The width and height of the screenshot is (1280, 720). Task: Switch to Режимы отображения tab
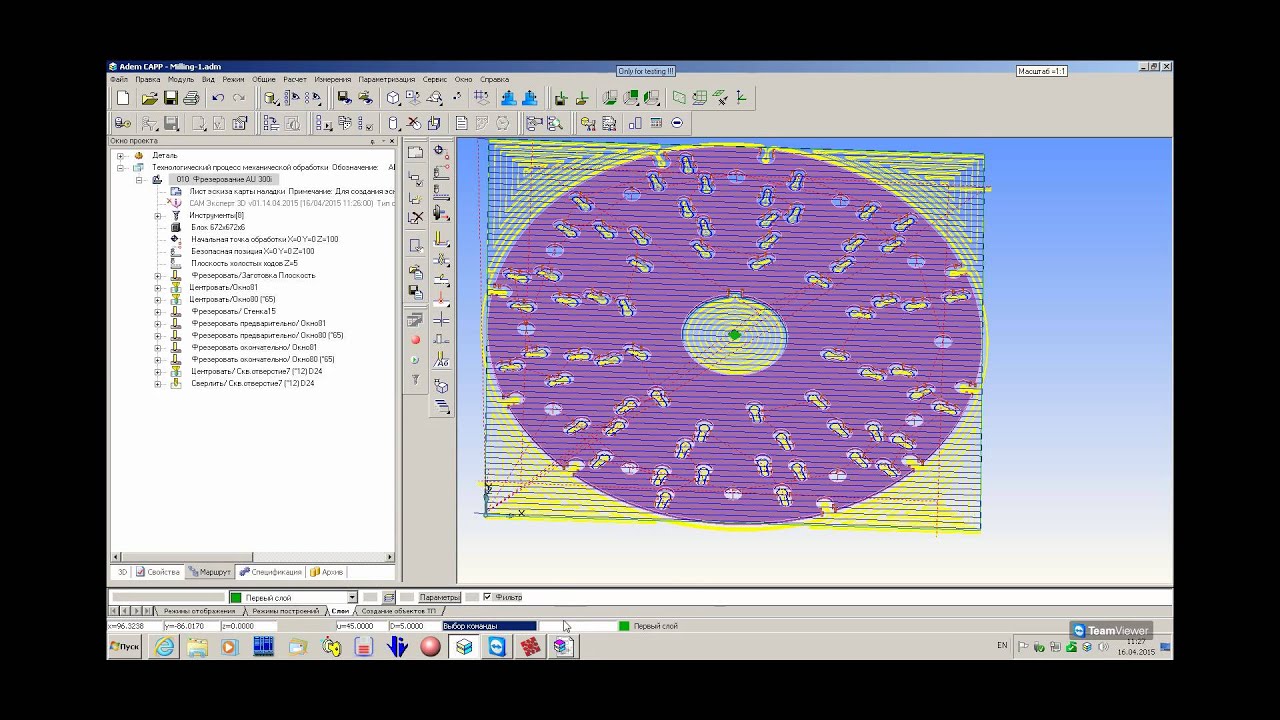click(199, 610)
